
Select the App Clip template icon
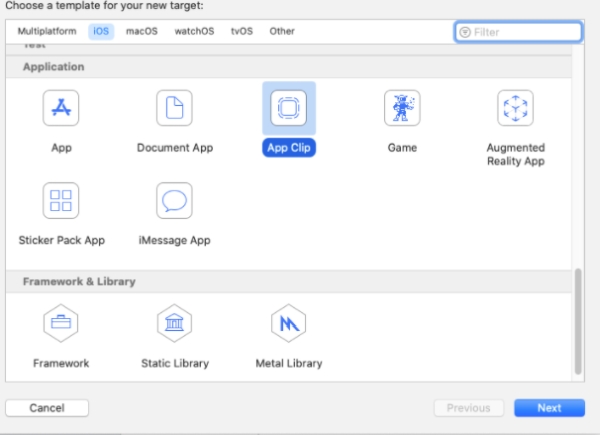coord(289,108)
